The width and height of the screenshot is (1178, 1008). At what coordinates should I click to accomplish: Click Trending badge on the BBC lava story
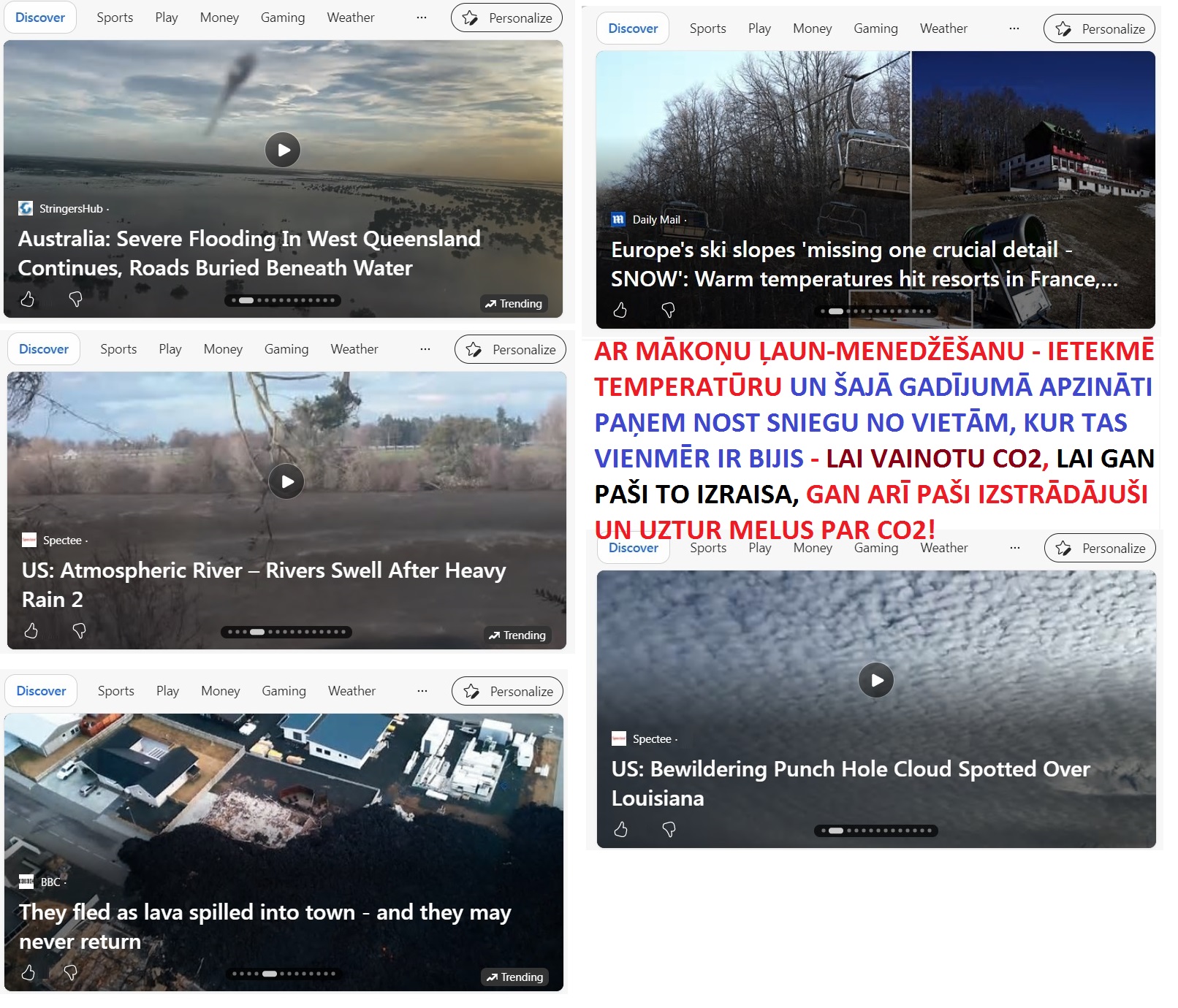pyautogui.click(x=515, y=977)
